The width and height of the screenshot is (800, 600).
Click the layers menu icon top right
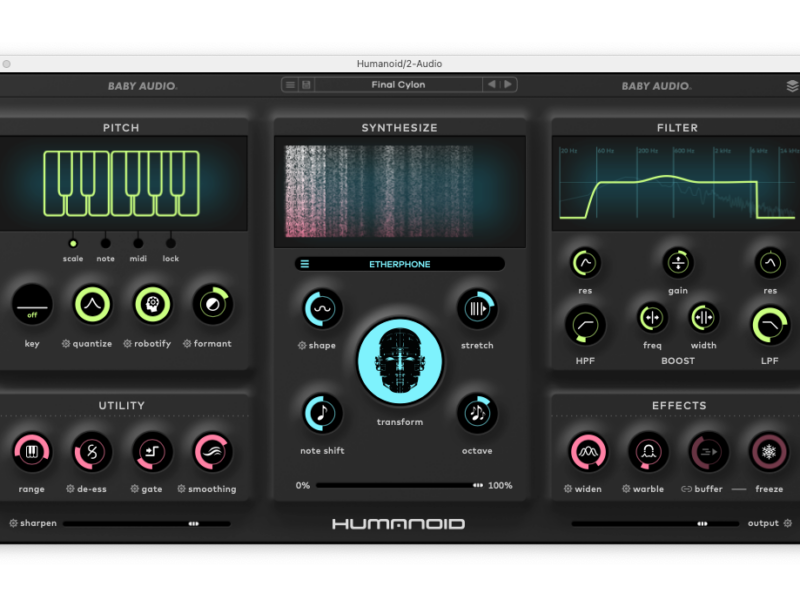[x=792, y=86]
